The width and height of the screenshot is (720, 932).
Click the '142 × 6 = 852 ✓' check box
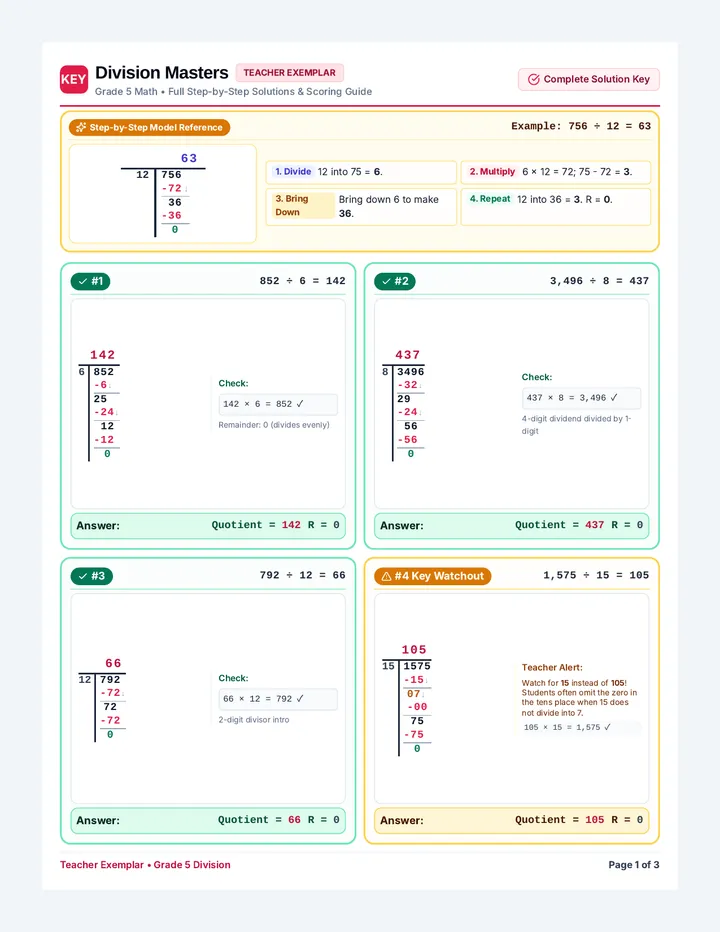coord(278,404)
